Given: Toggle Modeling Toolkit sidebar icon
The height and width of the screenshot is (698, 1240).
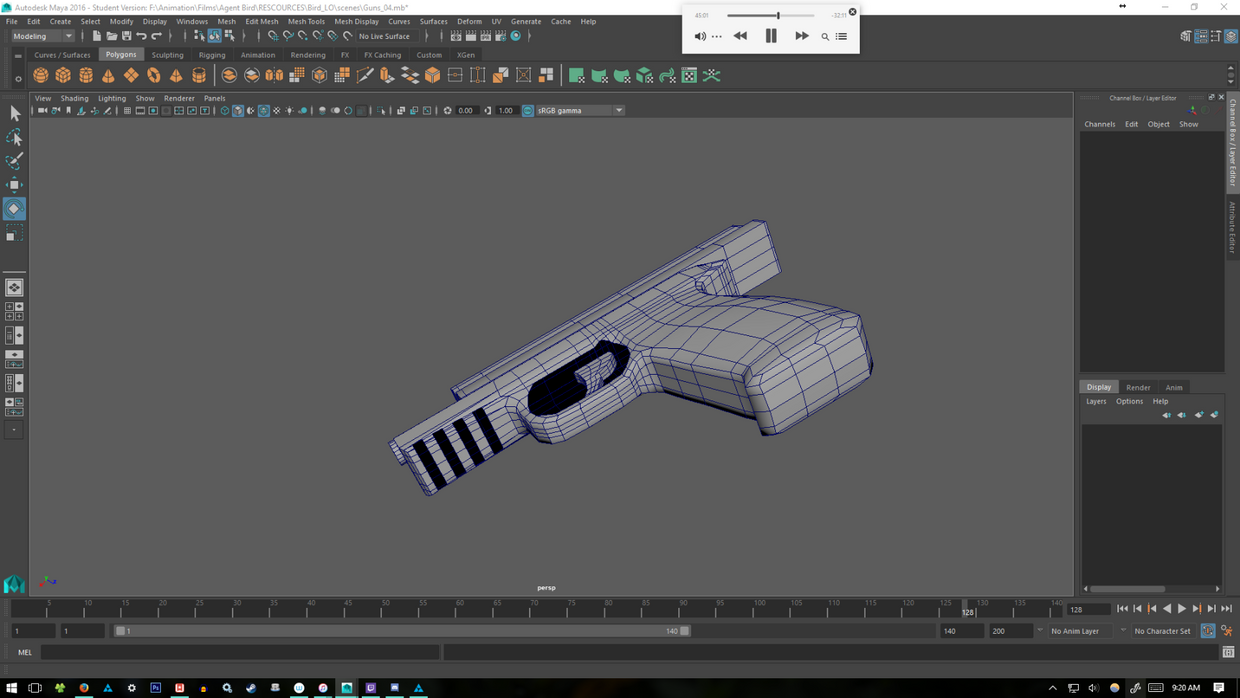Looking at the screenshot, I should tap(1186, 36).
